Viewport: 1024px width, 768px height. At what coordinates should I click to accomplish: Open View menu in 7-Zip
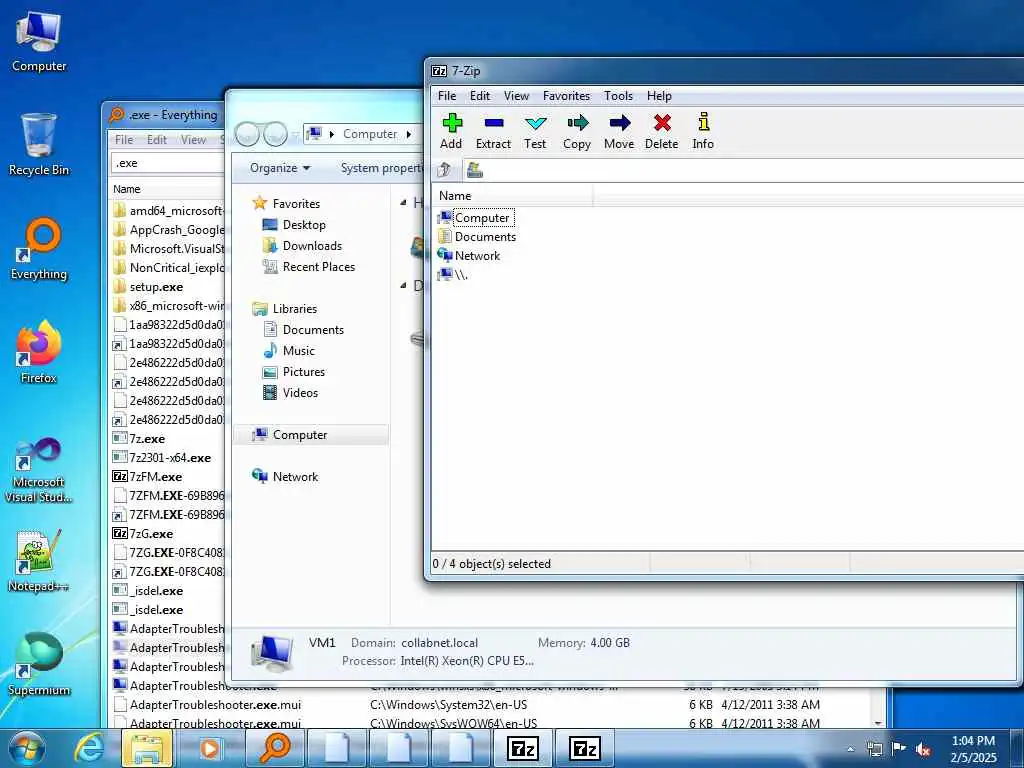(516, 96)
